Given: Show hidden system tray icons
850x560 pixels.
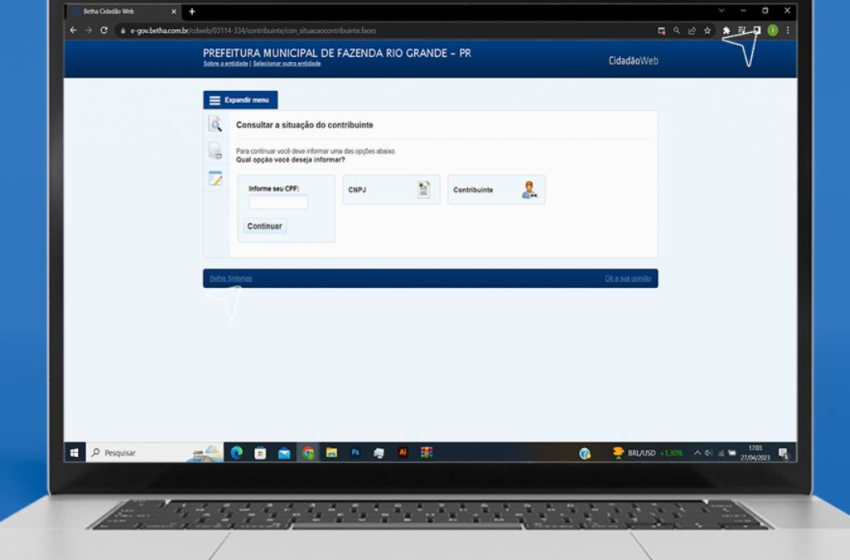Looking at the screenshot, I should tap(698, 453).
